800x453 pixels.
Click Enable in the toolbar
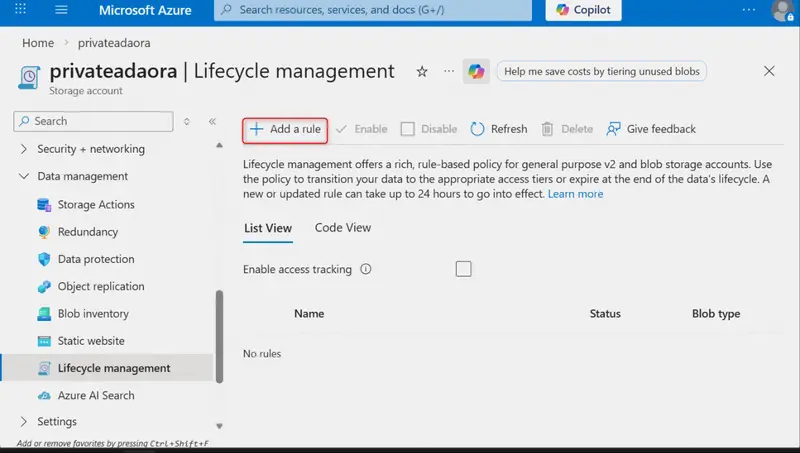click(x=361, y=129)
